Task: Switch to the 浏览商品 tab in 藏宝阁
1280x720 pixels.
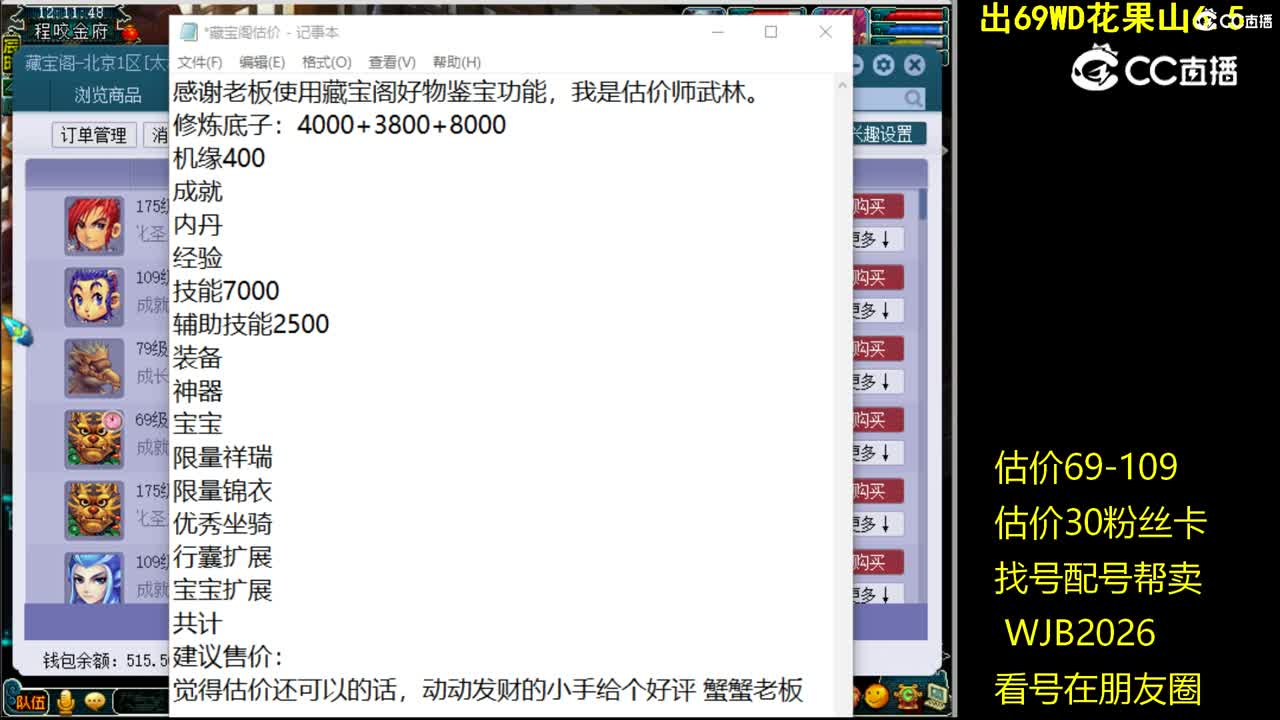Action: tap(108, 96)
